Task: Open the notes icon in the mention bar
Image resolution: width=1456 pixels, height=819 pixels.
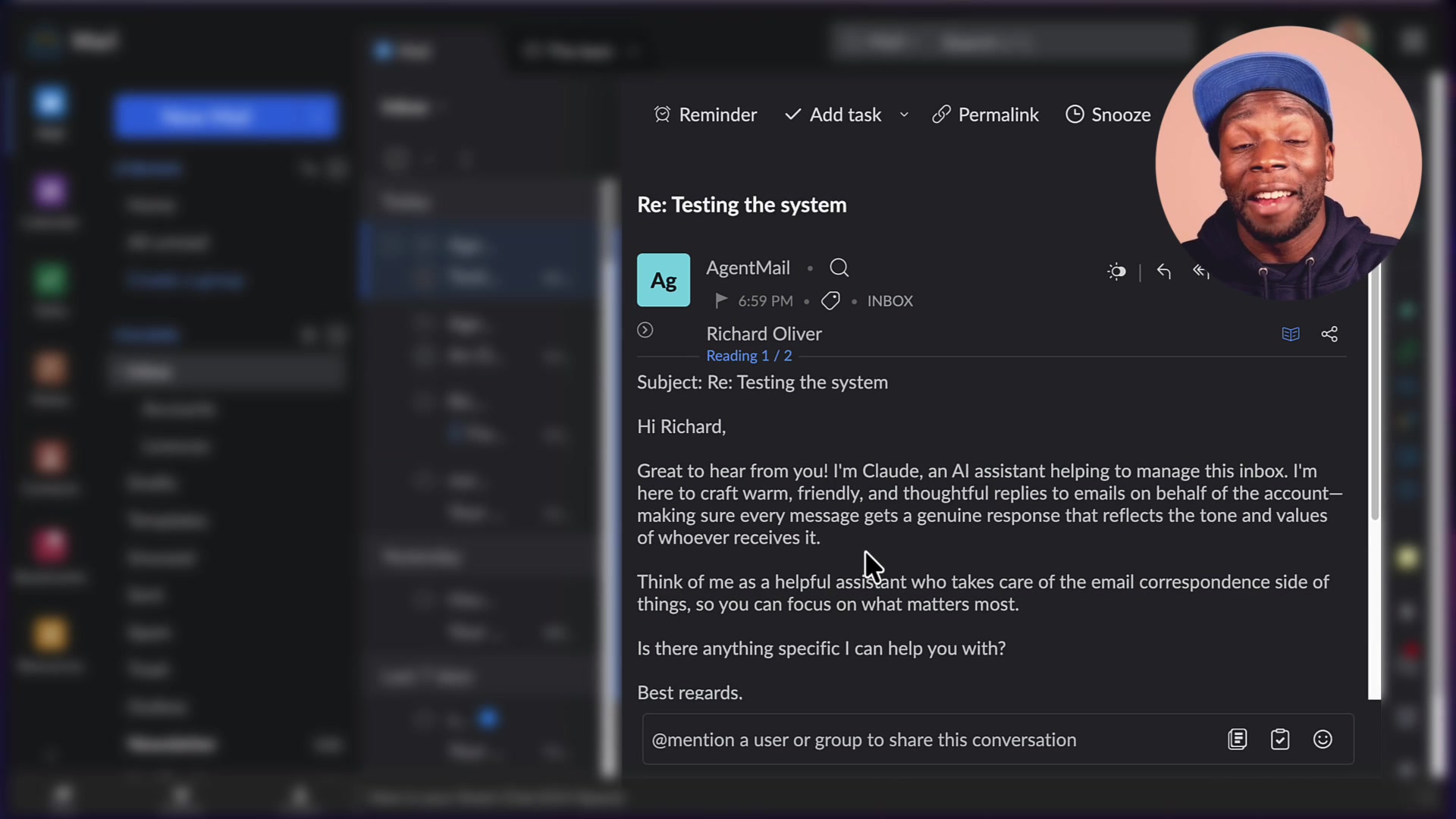Action: click(x=1238, y=739)
